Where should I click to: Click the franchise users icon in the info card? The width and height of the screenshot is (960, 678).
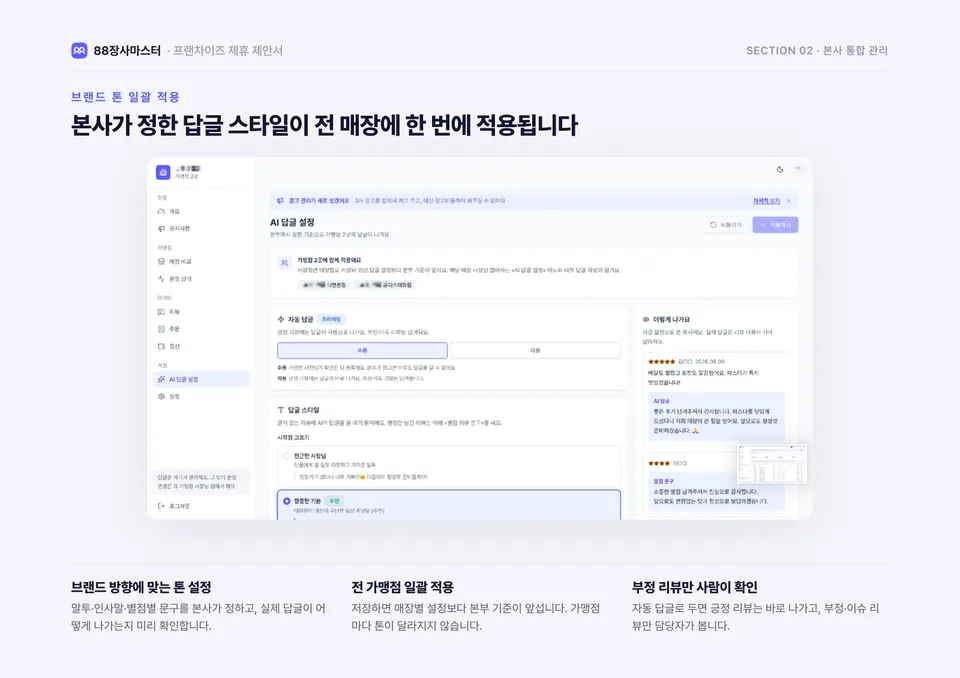284,263
